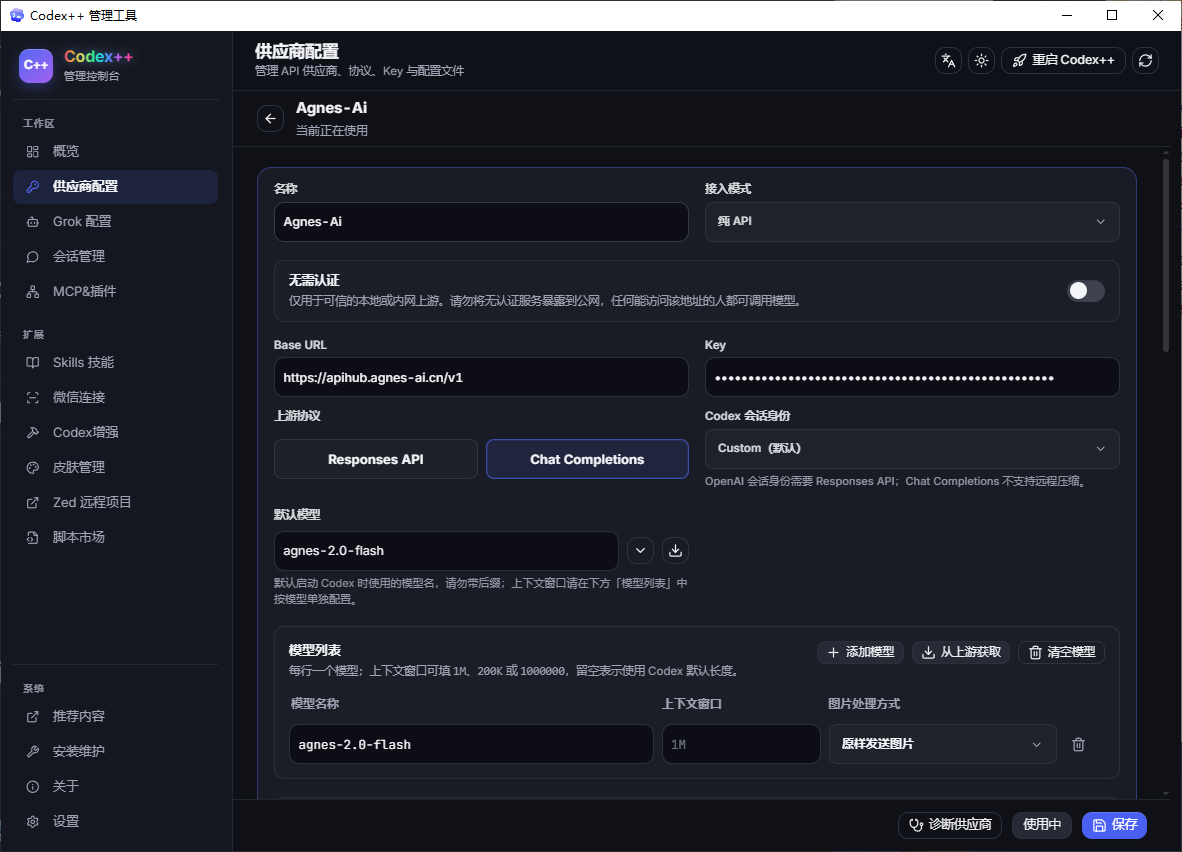Expand the default model chevron dropdown

[640, 550]
